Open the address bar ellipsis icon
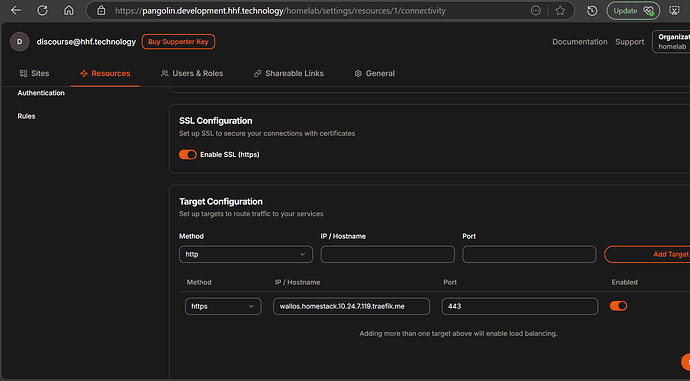 click(536, 11)
